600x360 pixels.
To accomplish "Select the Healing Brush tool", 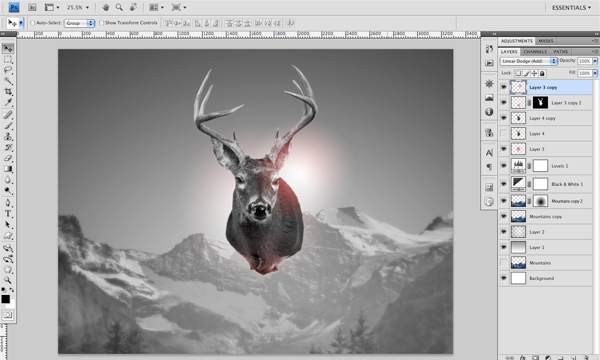I will 8,115.
